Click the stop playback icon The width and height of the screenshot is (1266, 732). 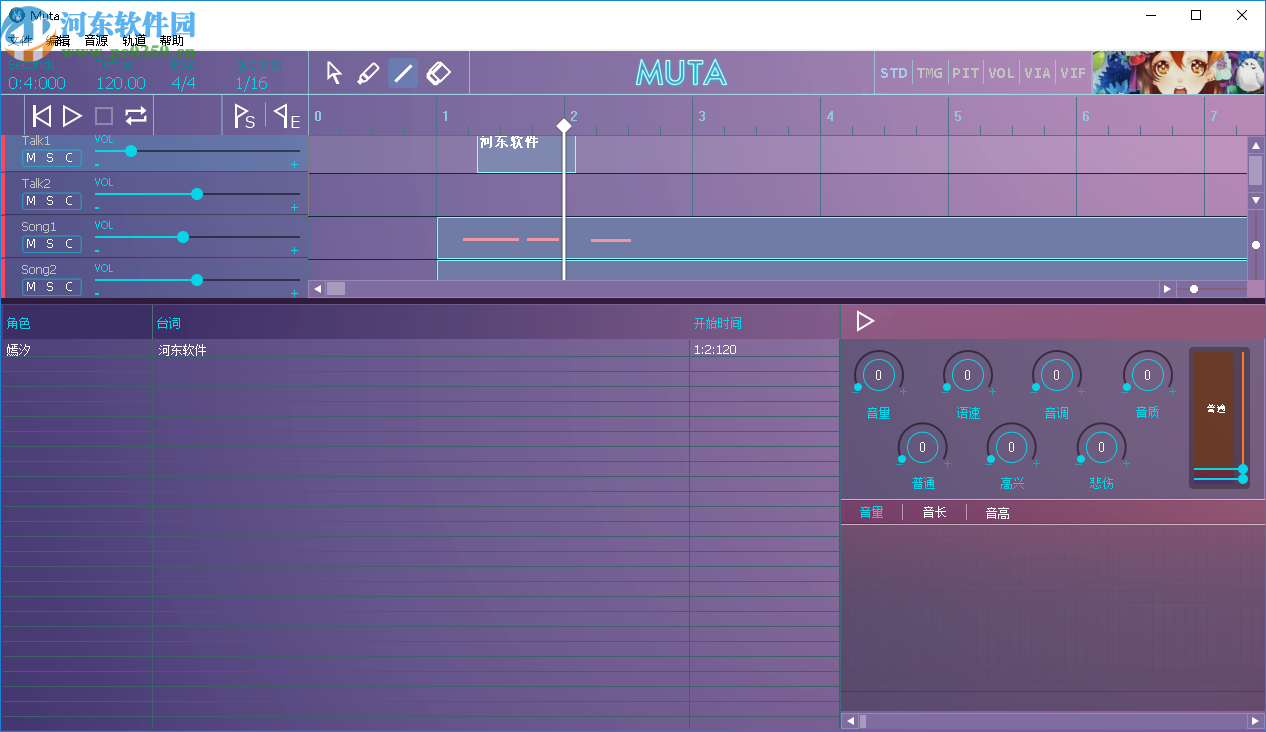pyautogui.click(x=103, y=115)
